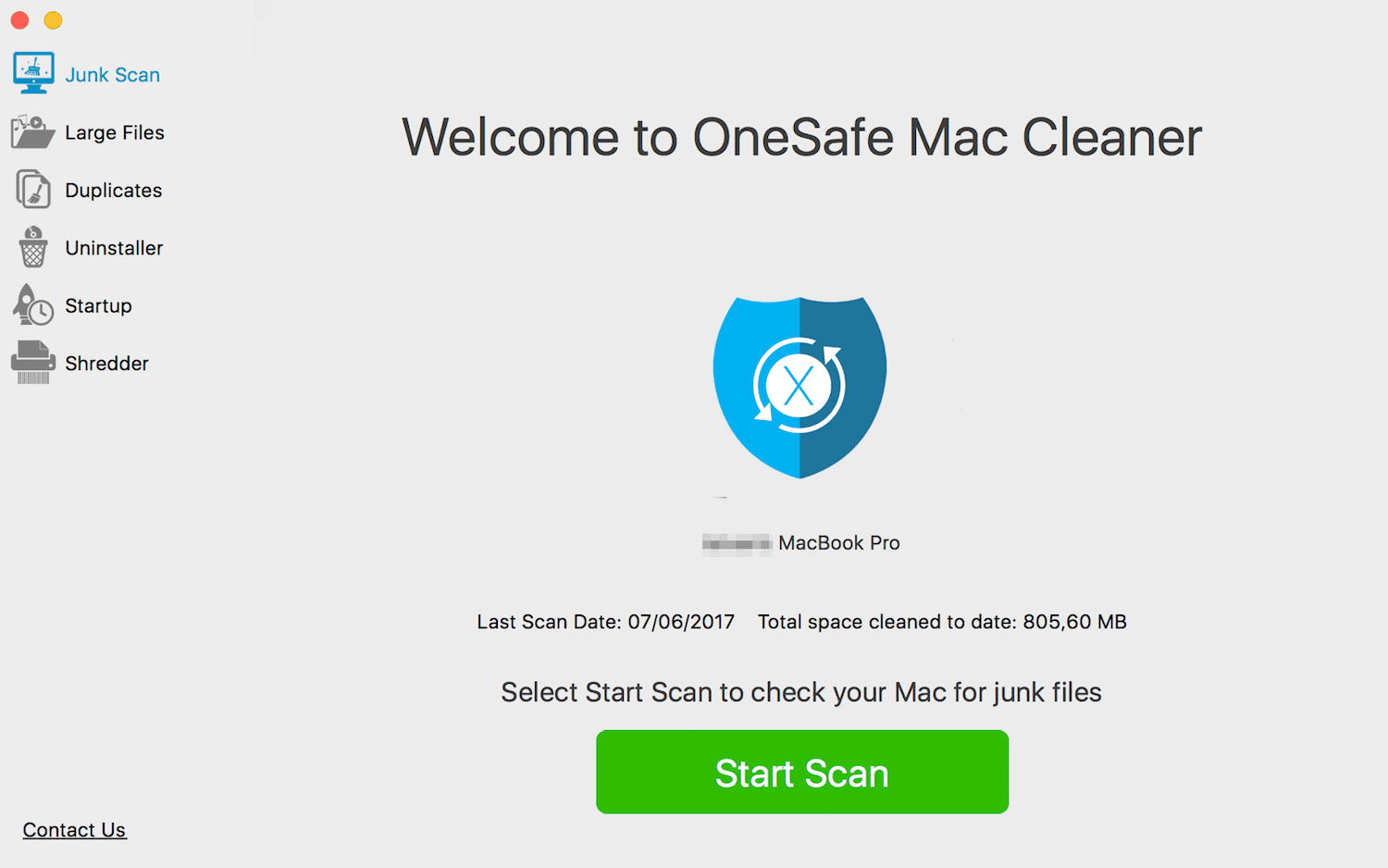Switch to the Junk Scan section
Image resolution: width=1388 pixels, height=868 pixels.
[x=111, y=74]
